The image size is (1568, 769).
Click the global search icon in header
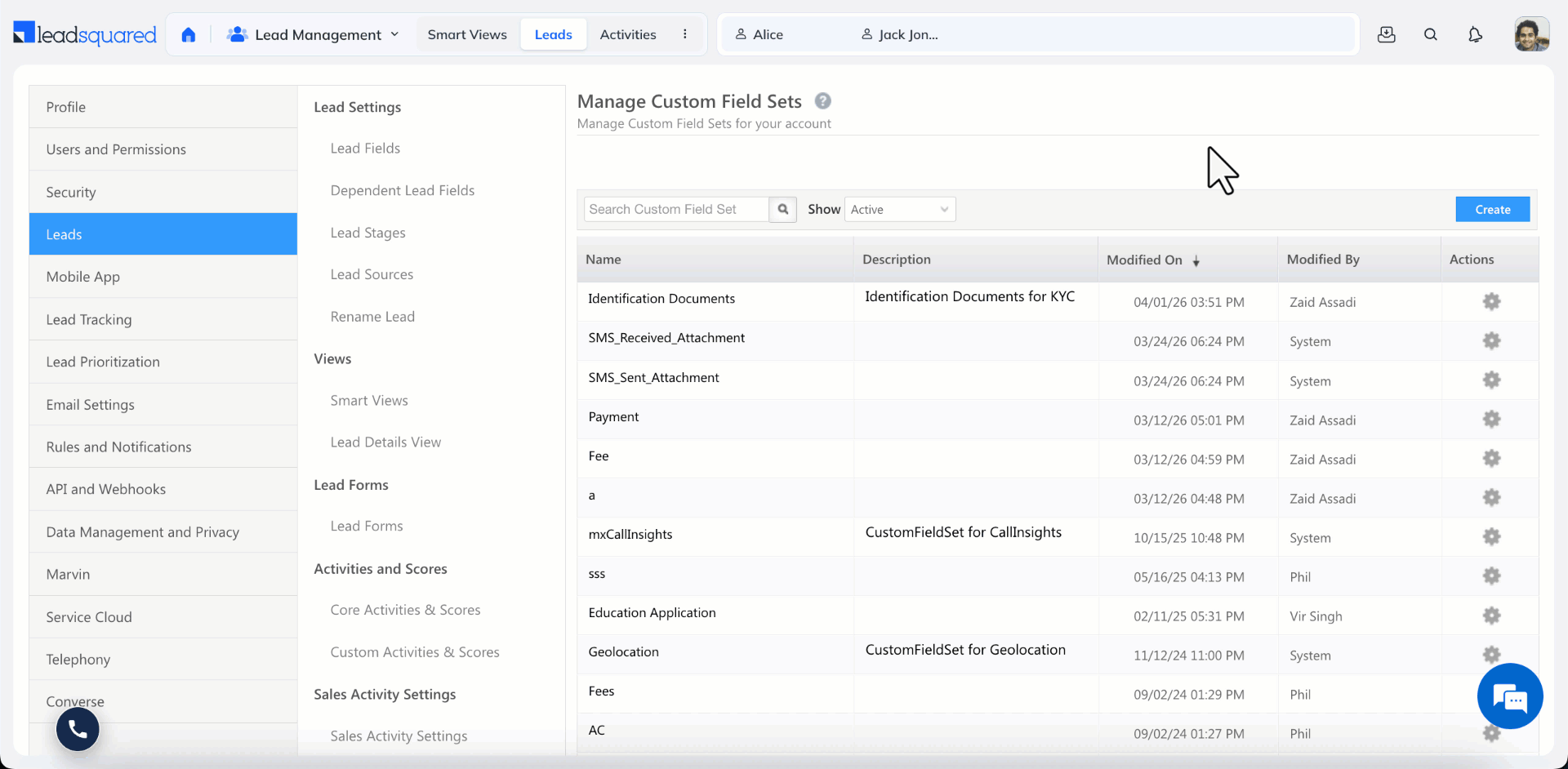1430,34
